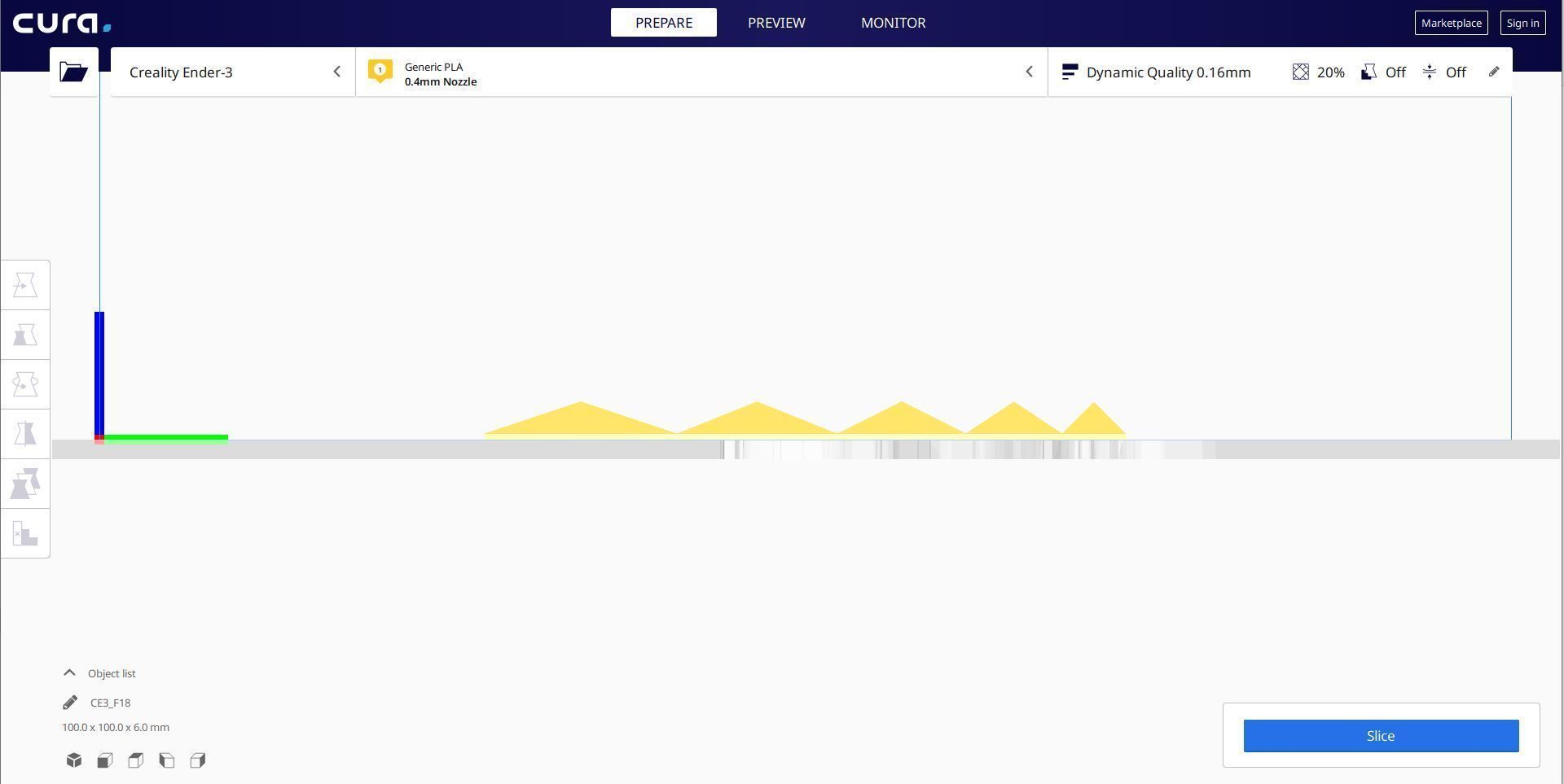The height and width of the screenshot is (784, 1564).
Task: Click the Sign in button
Action: click(1523, 23)
